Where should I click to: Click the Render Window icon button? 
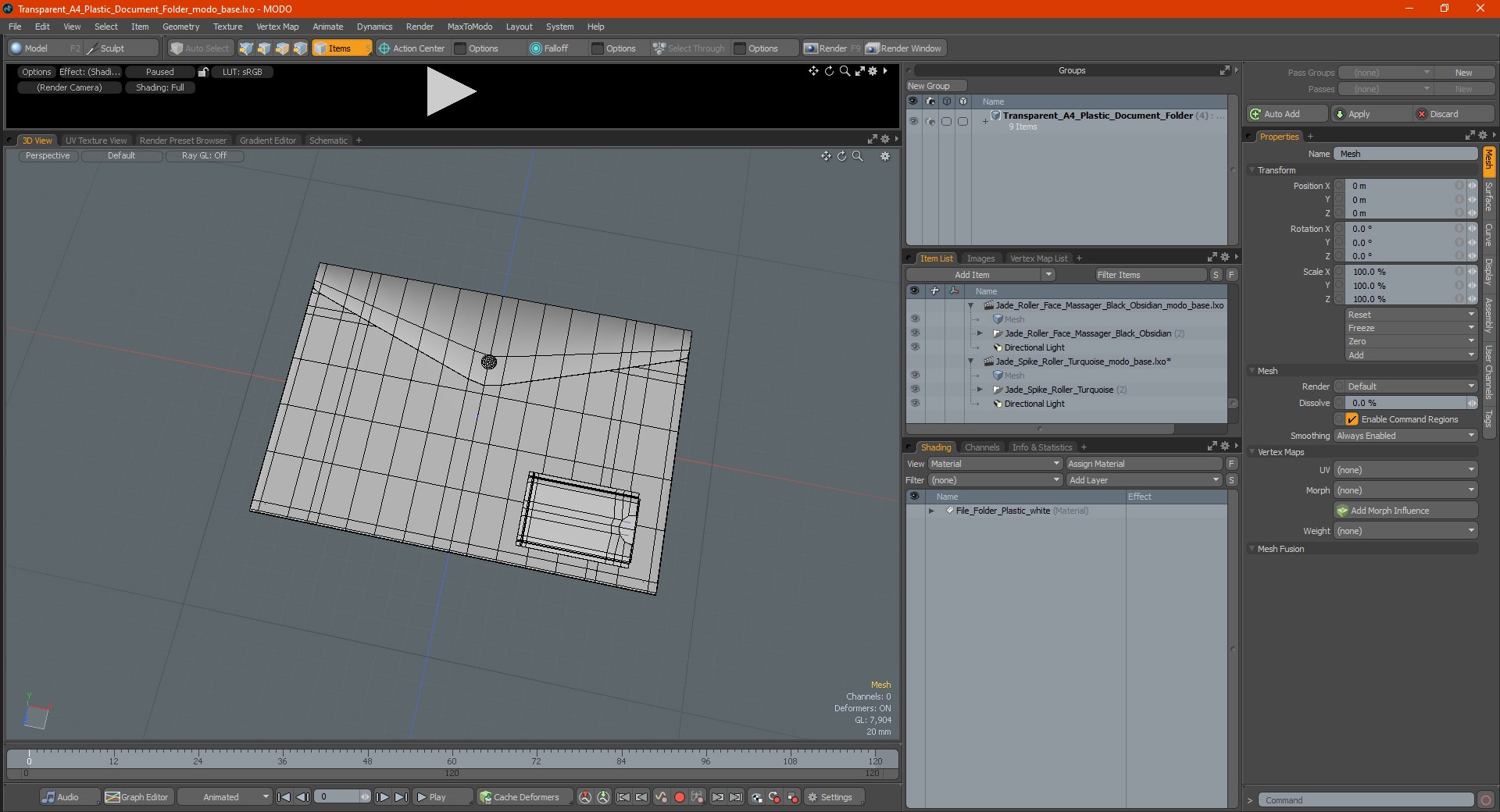(x=872, y=48)
